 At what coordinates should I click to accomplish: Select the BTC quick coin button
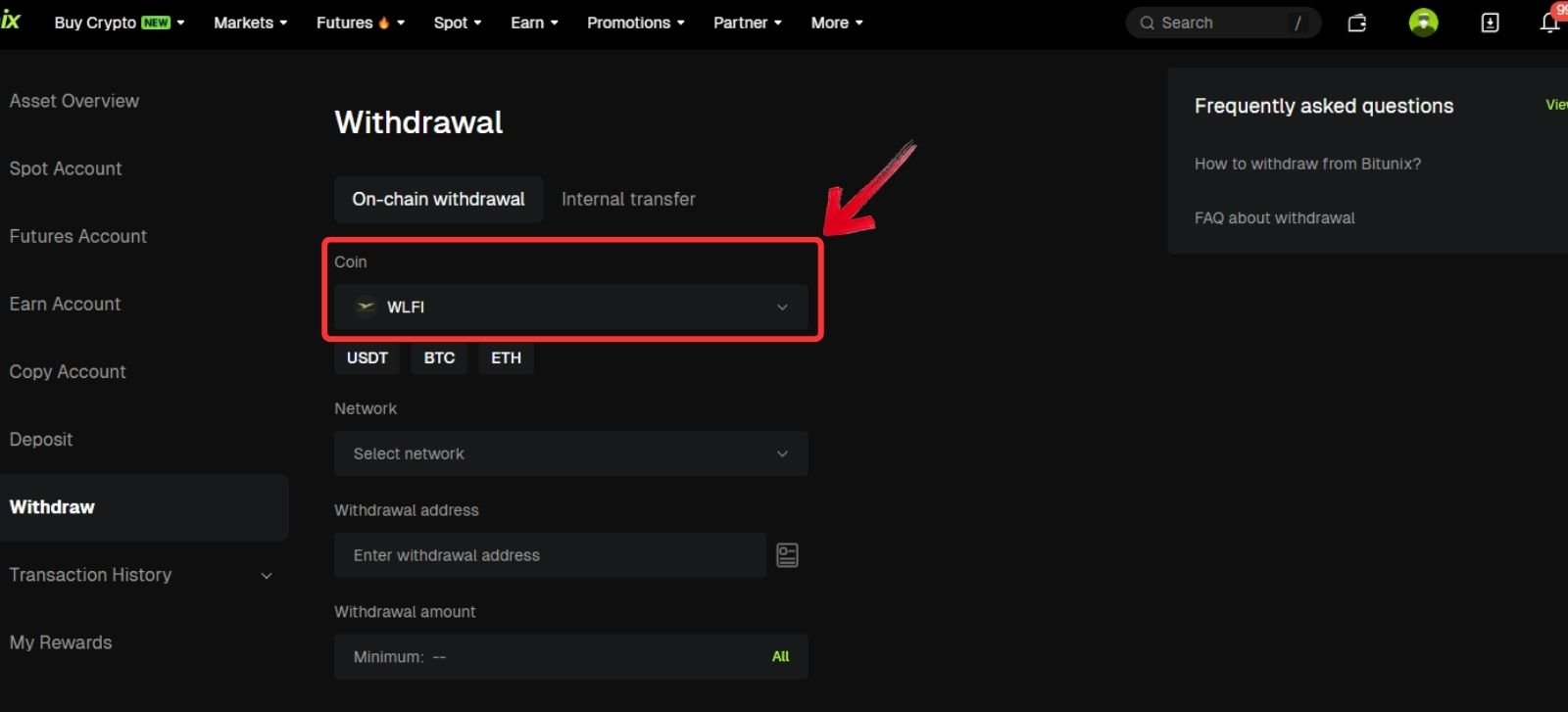point(439,358)
